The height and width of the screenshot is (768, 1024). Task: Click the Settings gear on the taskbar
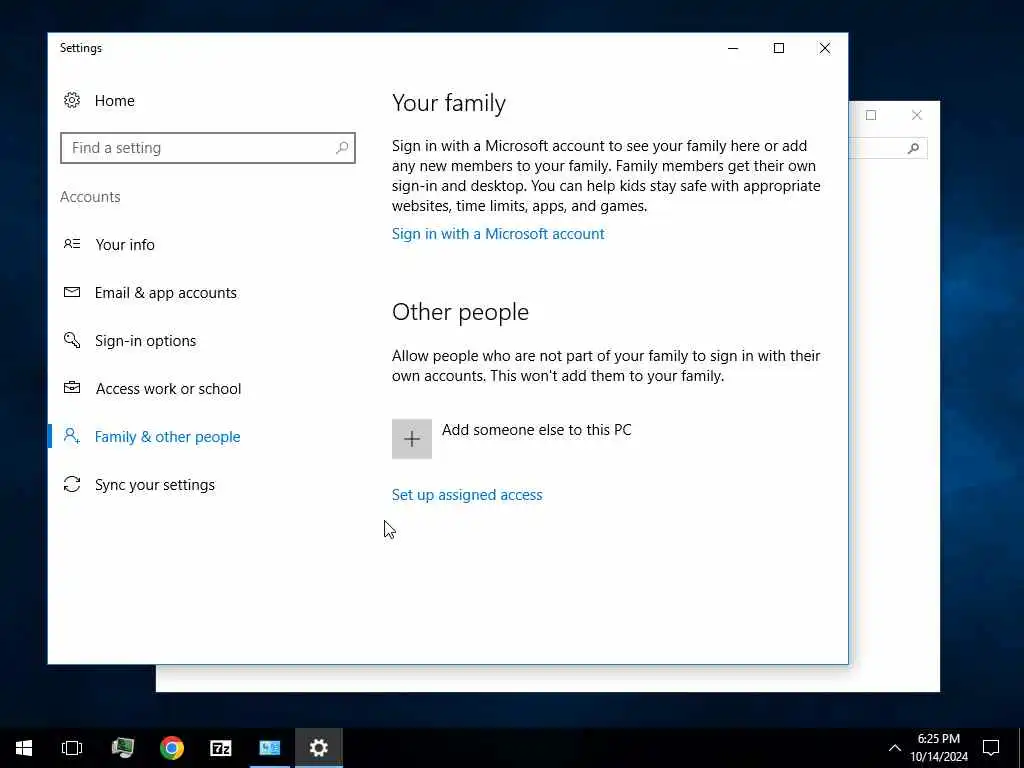coord(319,748)
